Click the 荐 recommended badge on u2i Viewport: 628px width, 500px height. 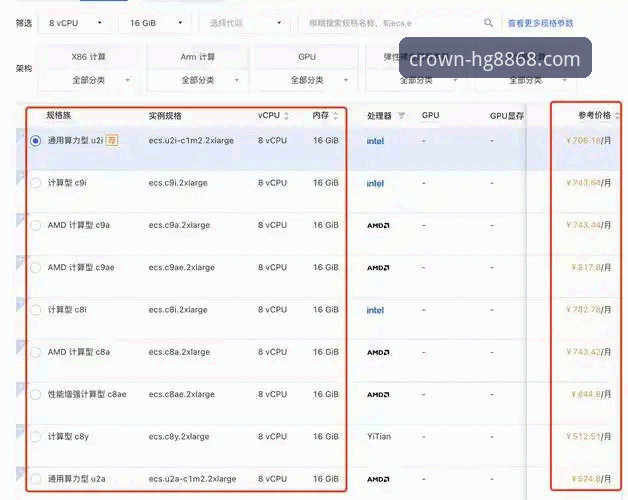pos(112,140)
